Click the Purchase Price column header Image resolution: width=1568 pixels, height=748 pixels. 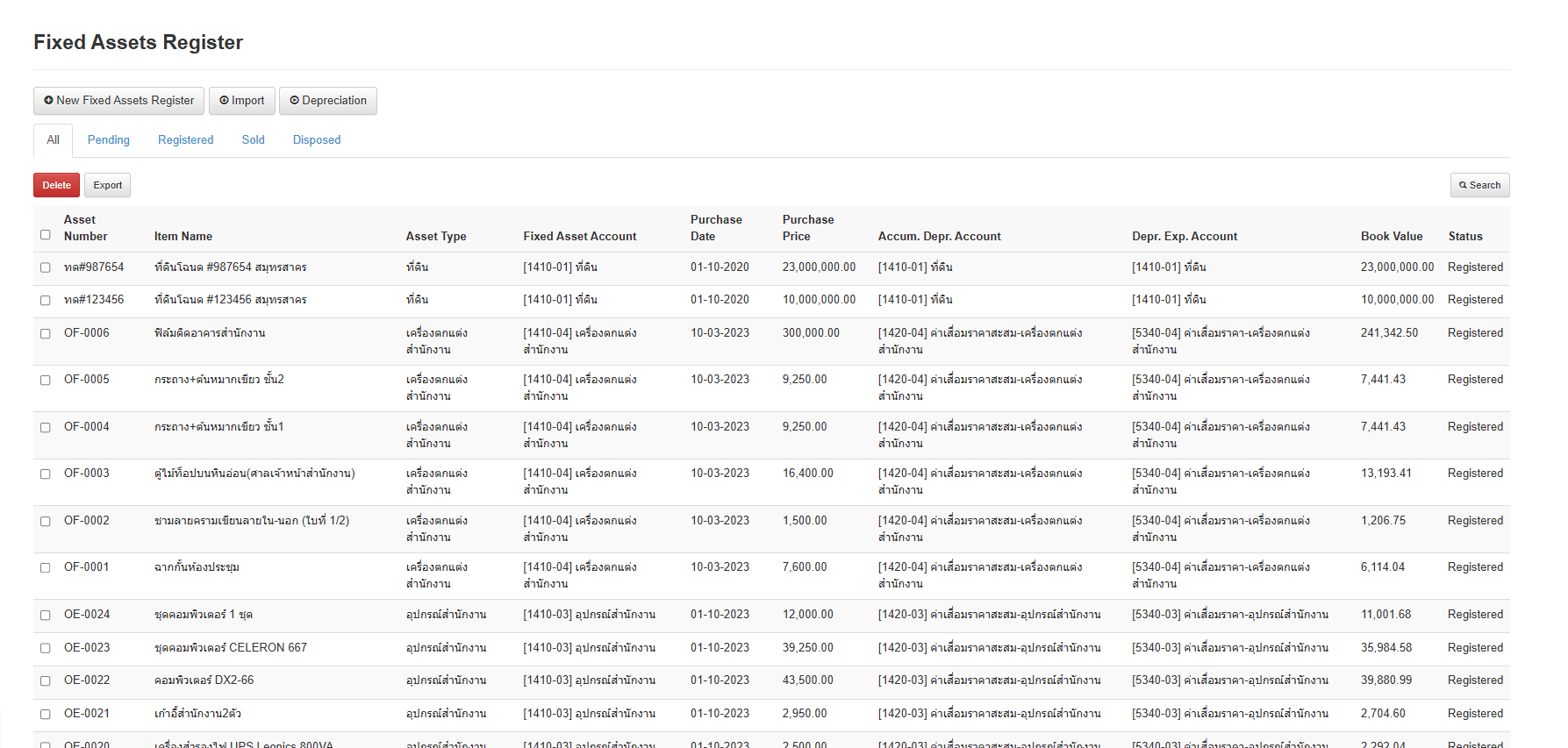click(807, 228)
